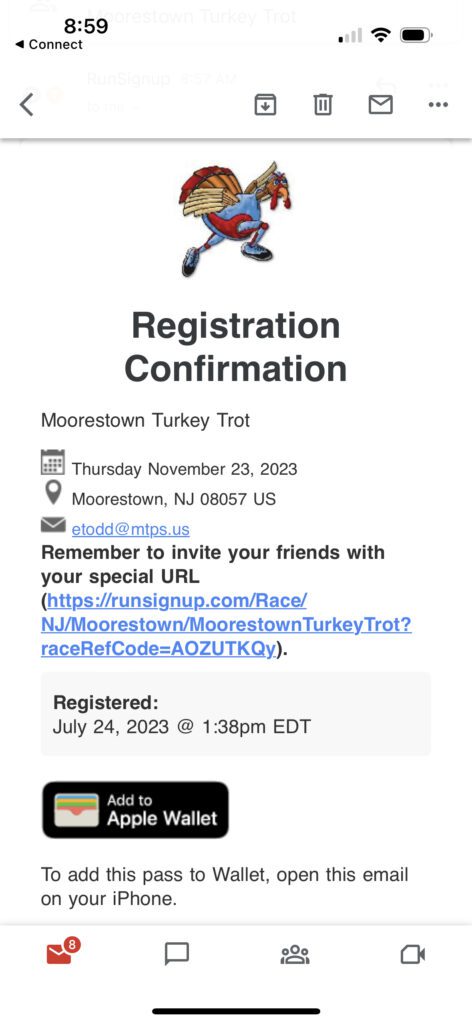Screen dimensions: 472x1024
Task: Tap the Moorestown Turkey Trot race name
Action: (146, 420)
